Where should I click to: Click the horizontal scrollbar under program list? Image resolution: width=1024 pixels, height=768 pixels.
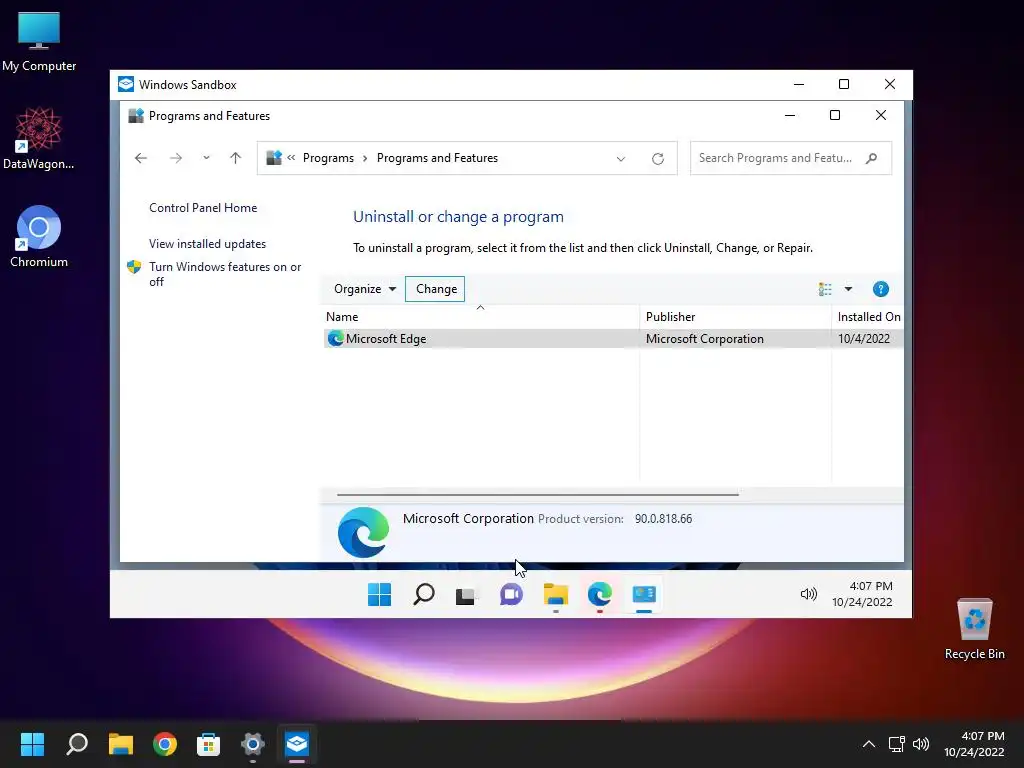tap(537, 494)
